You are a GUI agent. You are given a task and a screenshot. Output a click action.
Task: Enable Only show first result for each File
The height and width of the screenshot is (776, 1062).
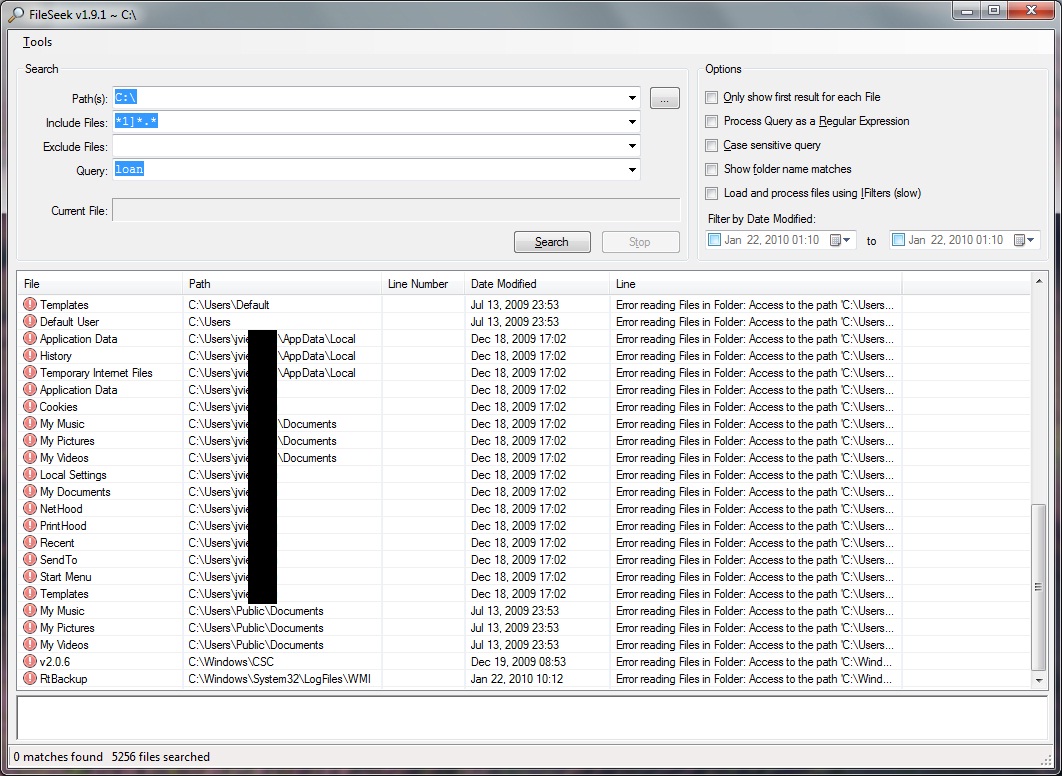pyautogui.click(x=712, y=97)
